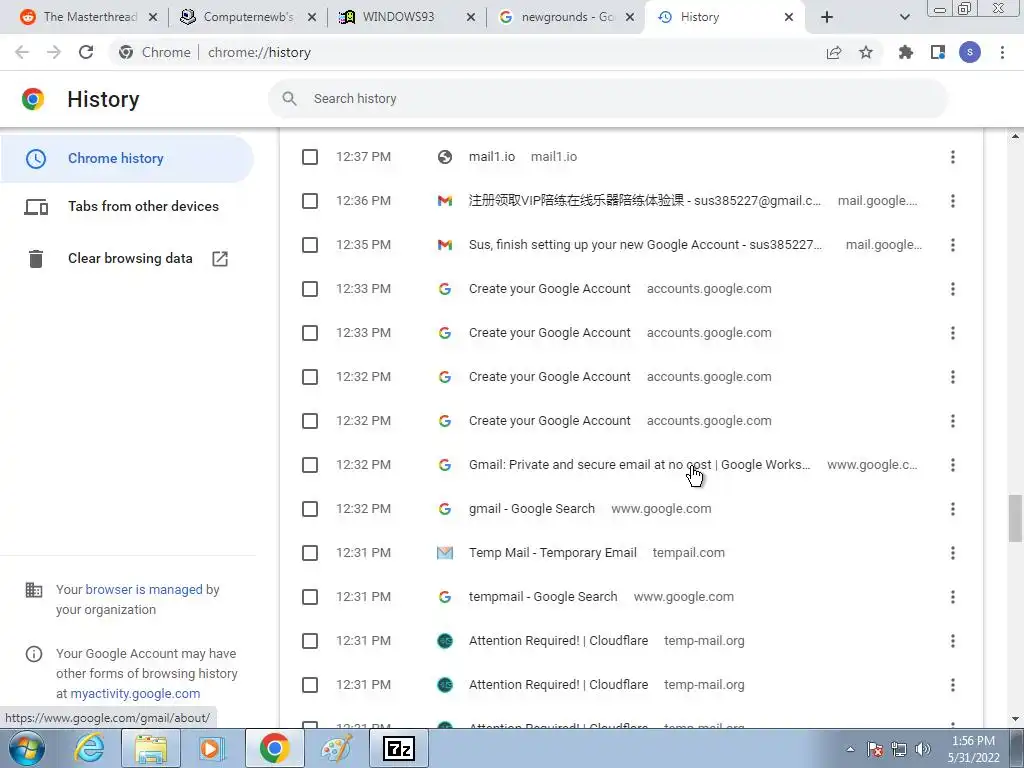Launch Internet Explorer from taskbar
The height and width of the screenshot is (768, 1024).
pyautogui.click(x=89, y=748)
